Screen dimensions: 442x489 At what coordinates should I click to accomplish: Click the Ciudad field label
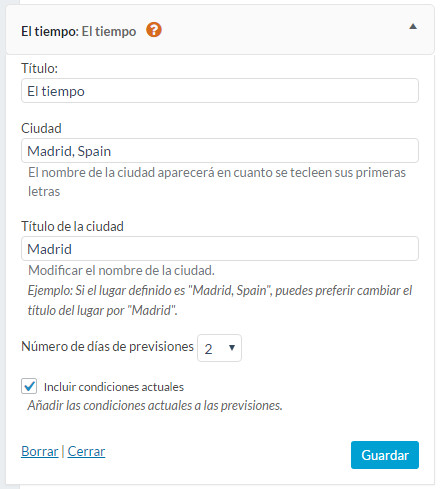point(41,128)
